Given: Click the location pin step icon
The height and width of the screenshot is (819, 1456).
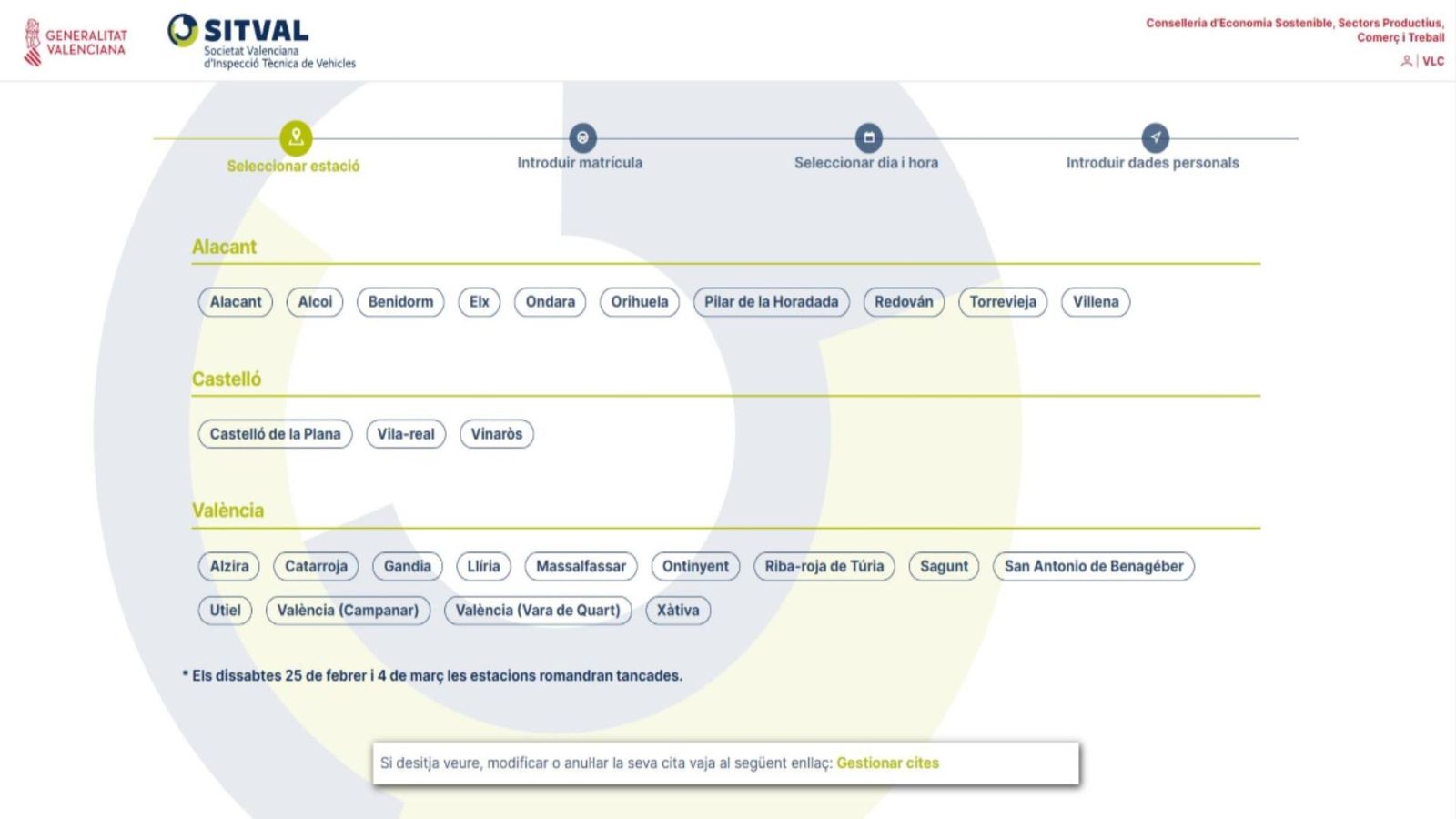Looking at the screenshot, I should 296,138.
